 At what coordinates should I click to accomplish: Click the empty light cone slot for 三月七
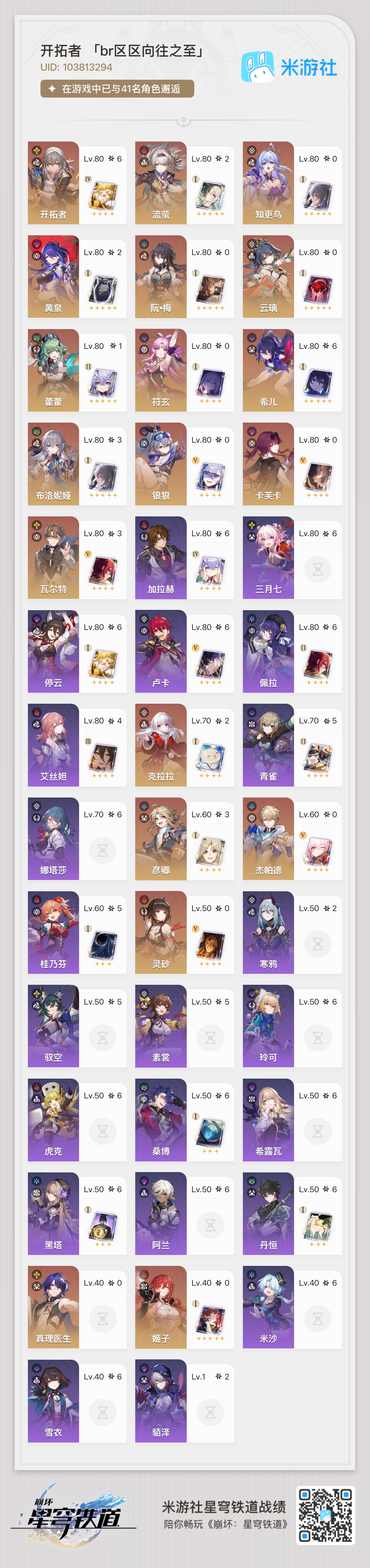click(x=318, y=569)
